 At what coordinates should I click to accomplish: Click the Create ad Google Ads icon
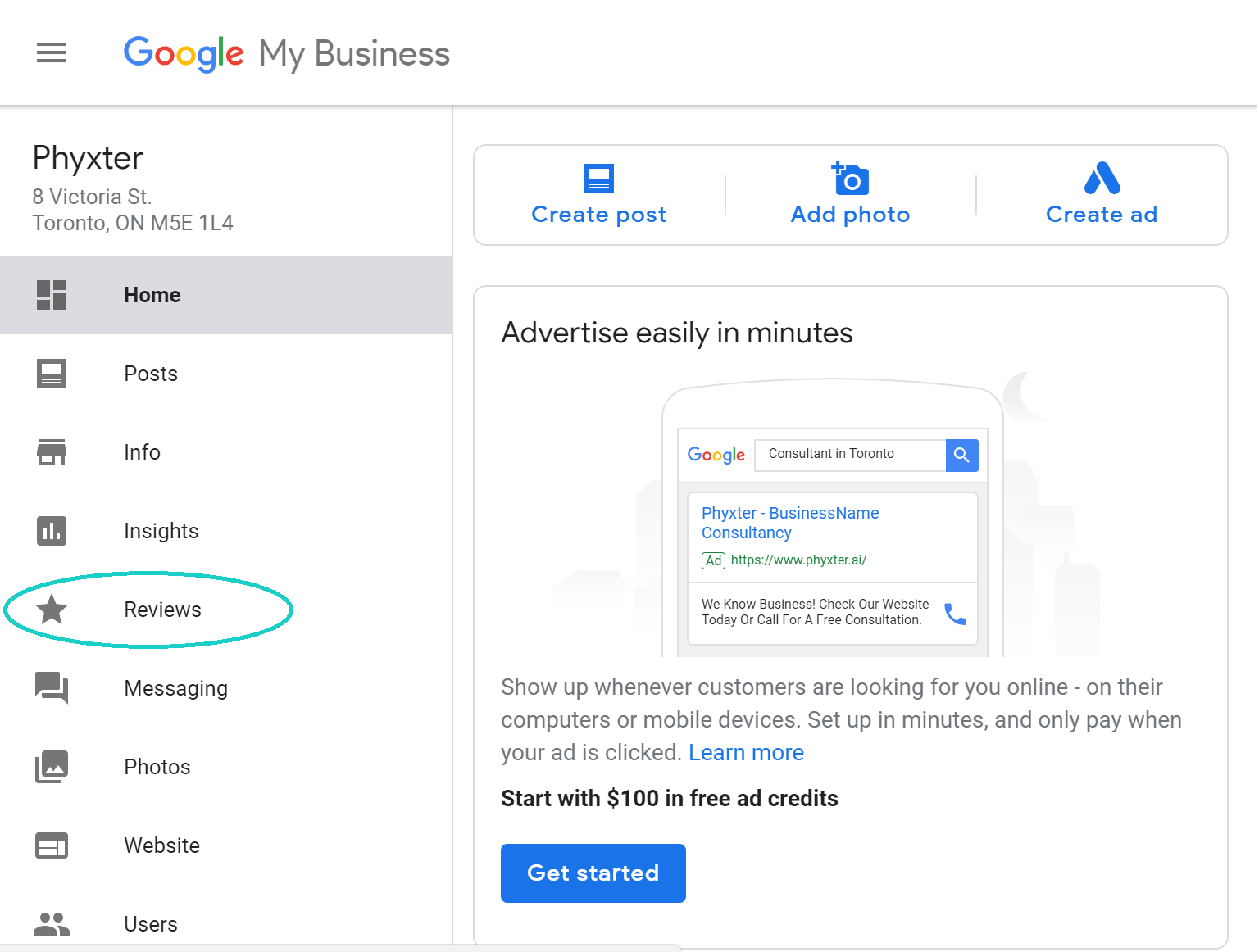tap(1102, 178)
